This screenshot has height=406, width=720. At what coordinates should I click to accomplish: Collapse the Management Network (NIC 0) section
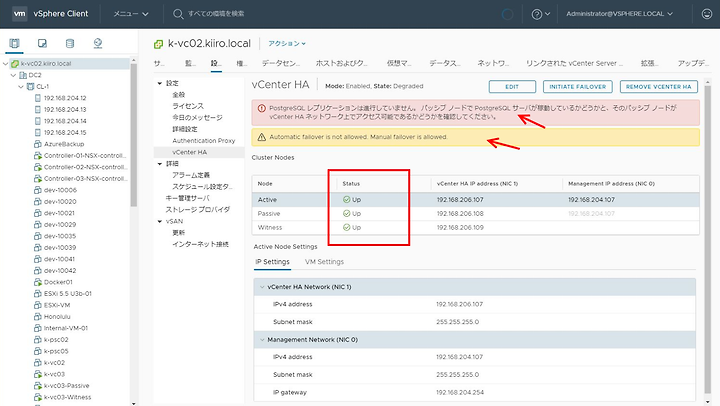pyautogui.click(x=262, y=340)
